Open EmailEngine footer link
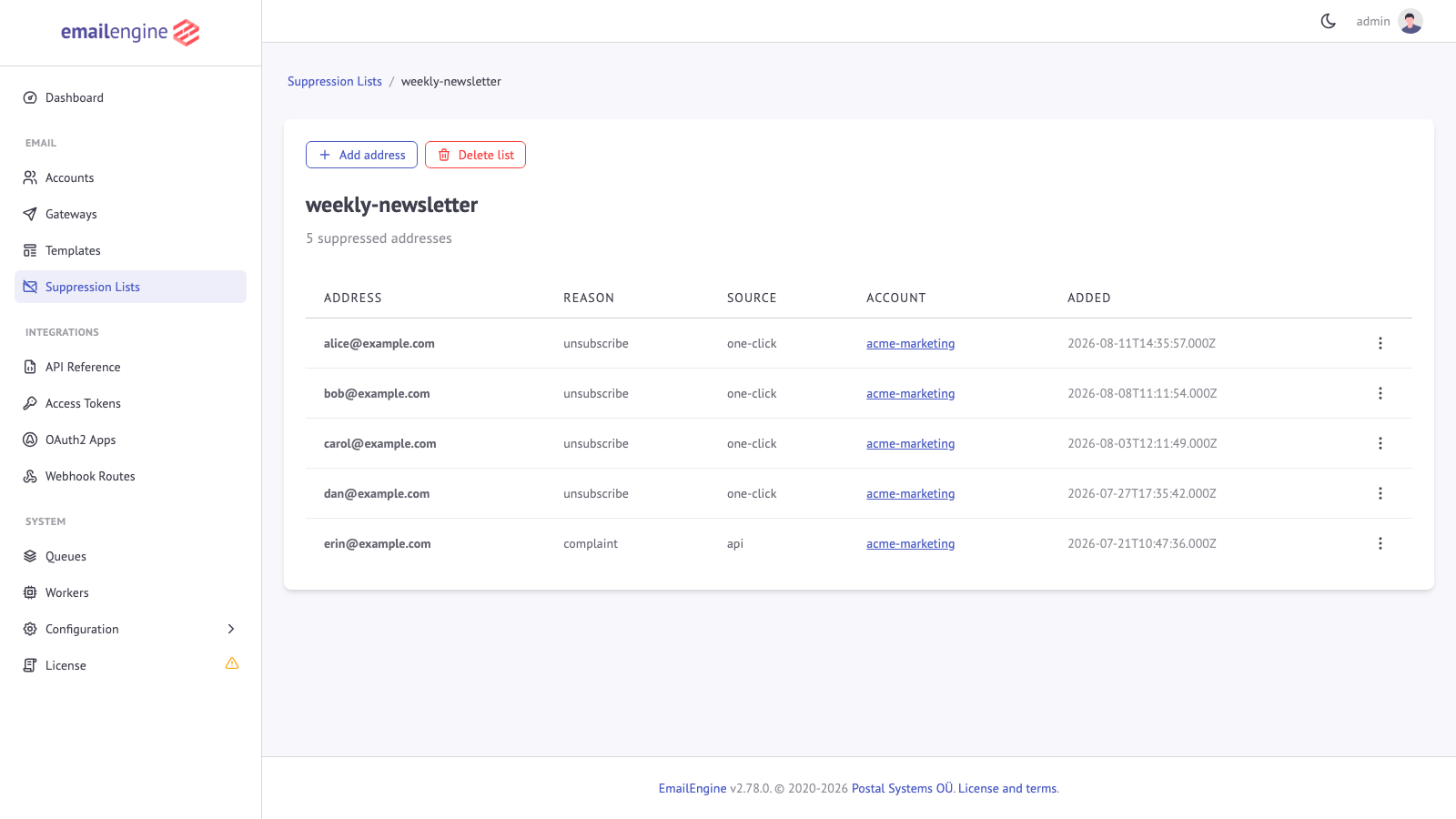1456x819 pixels. 693,788
